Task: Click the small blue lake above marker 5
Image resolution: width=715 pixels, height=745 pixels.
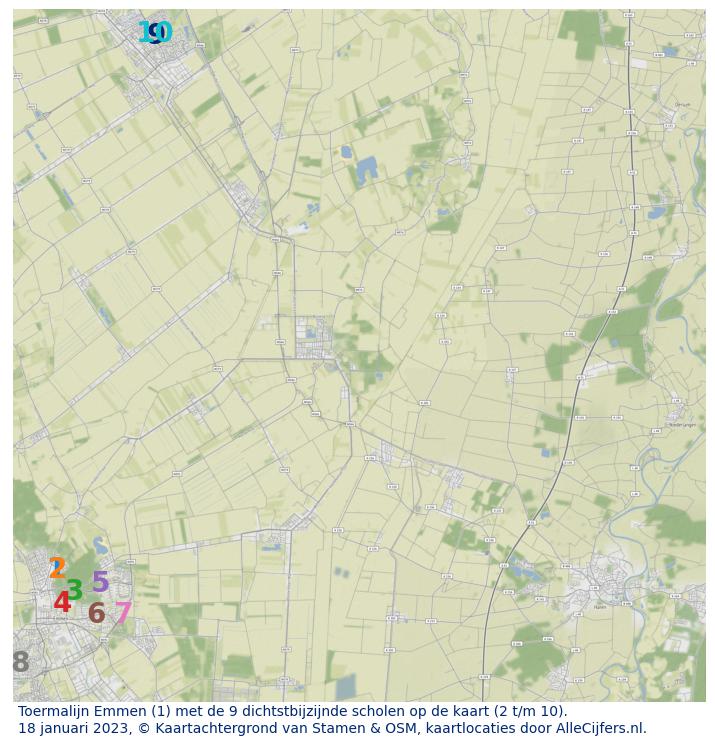Action: [x=99, y=546]
